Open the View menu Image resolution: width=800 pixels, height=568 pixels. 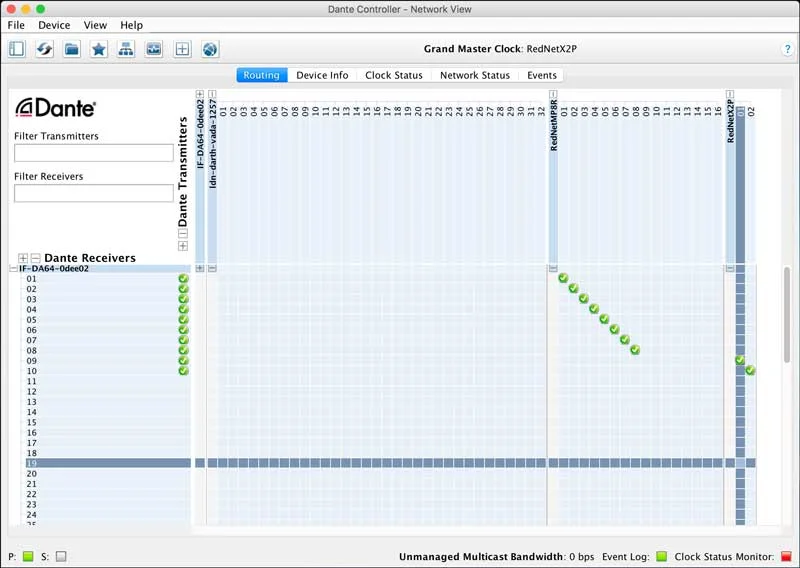pyautogui.click(x=95, y=25)
